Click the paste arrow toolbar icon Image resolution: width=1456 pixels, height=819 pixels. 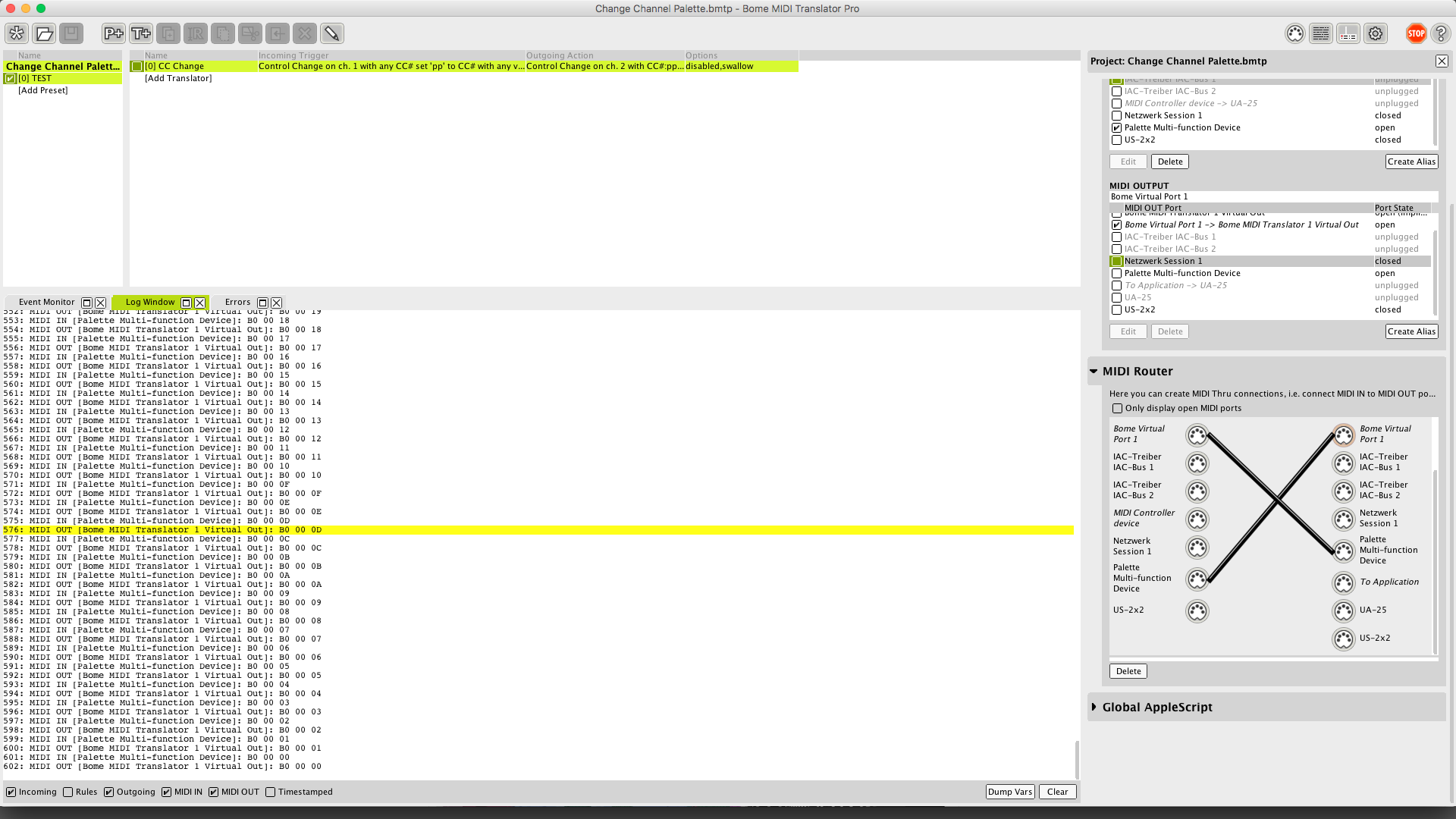[x=278, y=33]
